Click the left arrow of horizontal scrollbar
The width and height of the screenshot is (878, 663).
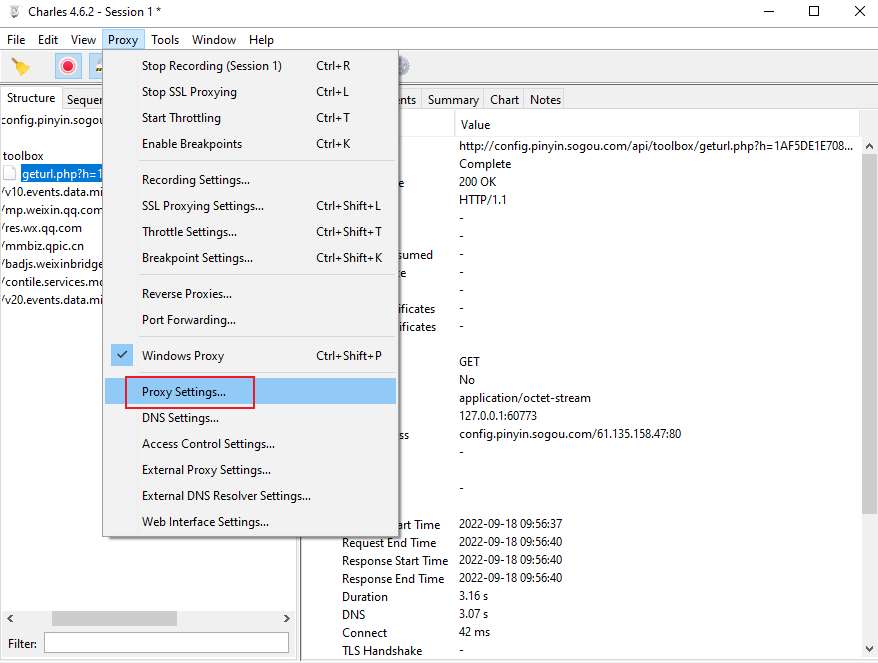coord(10,618)
